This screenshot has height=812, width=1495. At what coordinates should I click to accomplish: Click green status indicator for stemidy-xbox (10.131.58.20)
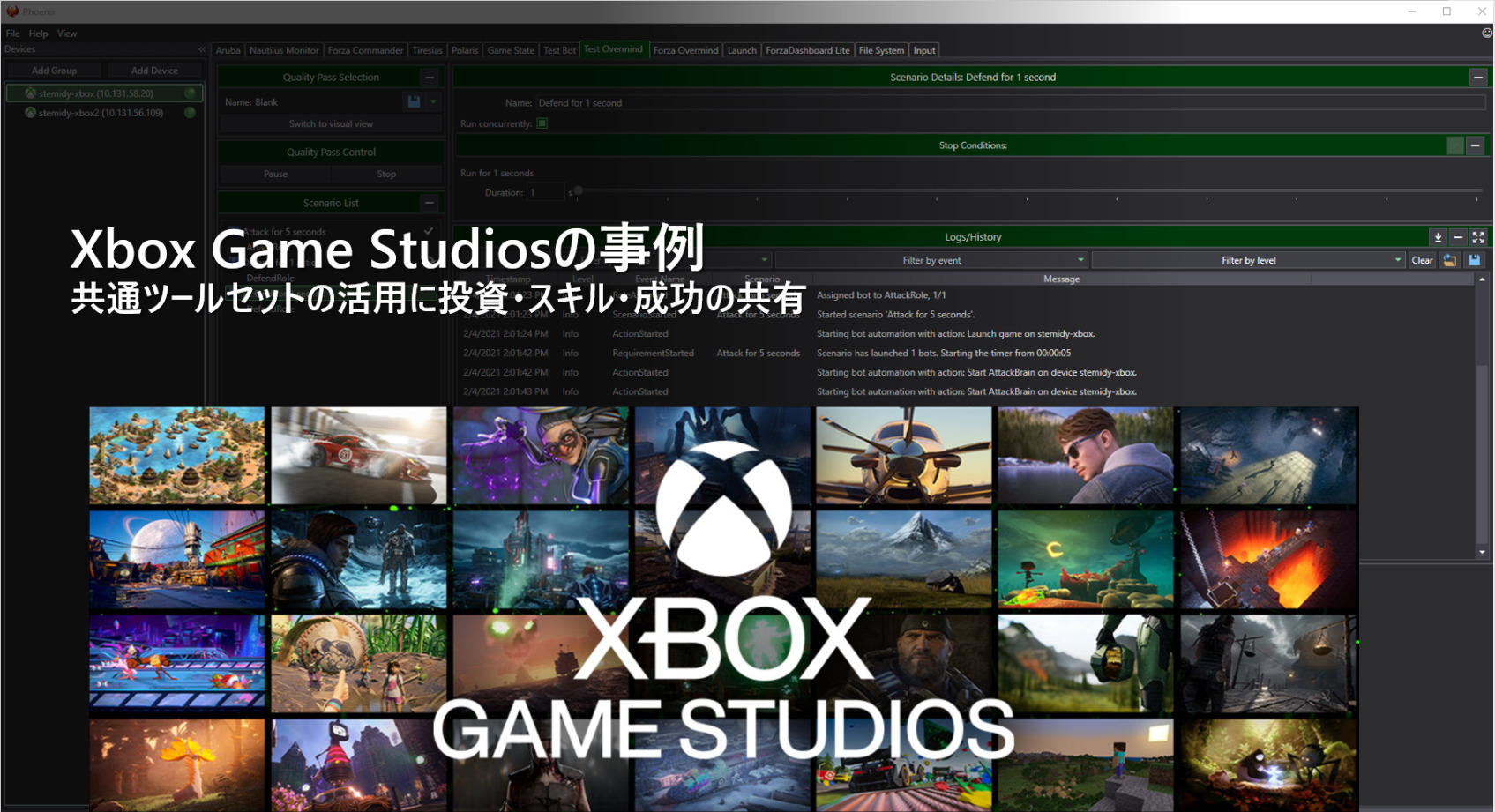190,93
